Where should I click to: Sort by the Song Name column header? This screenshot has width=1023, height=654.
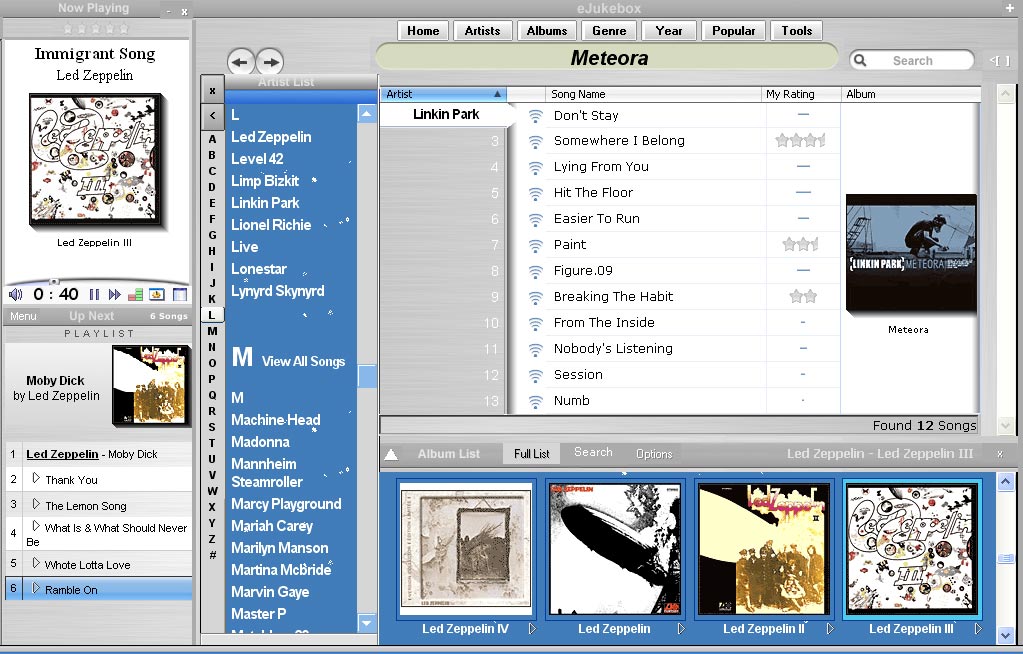[653, 94]
